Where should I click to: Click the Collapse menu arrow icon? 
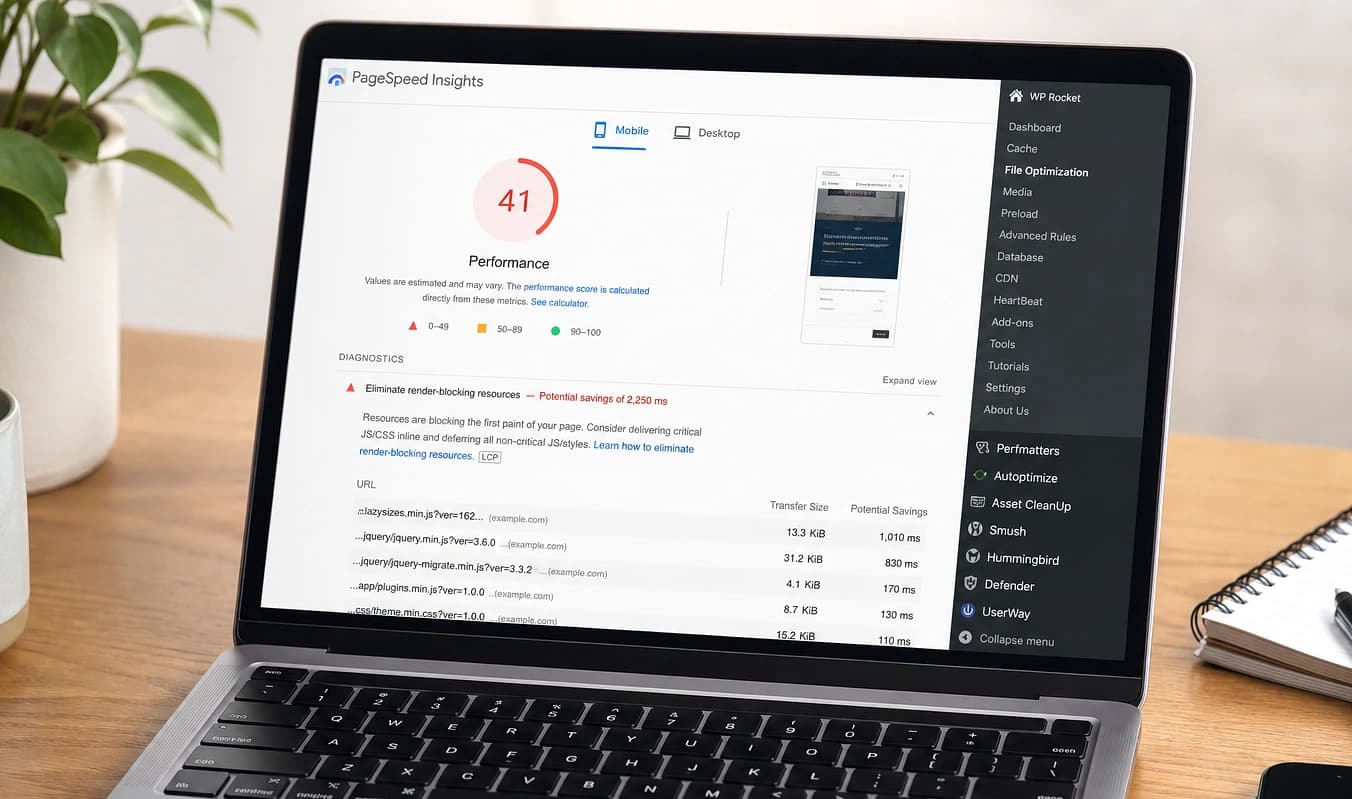[x=965, y=638]
